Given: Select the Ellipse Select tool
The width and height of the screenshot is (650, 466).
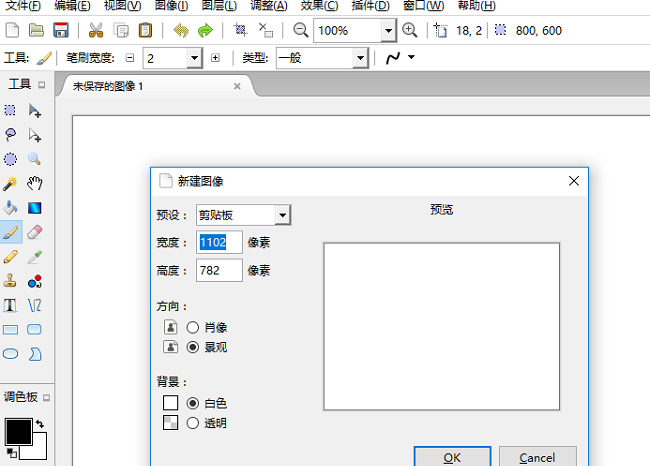Looking at the screenshot, I should click(10, 159).
